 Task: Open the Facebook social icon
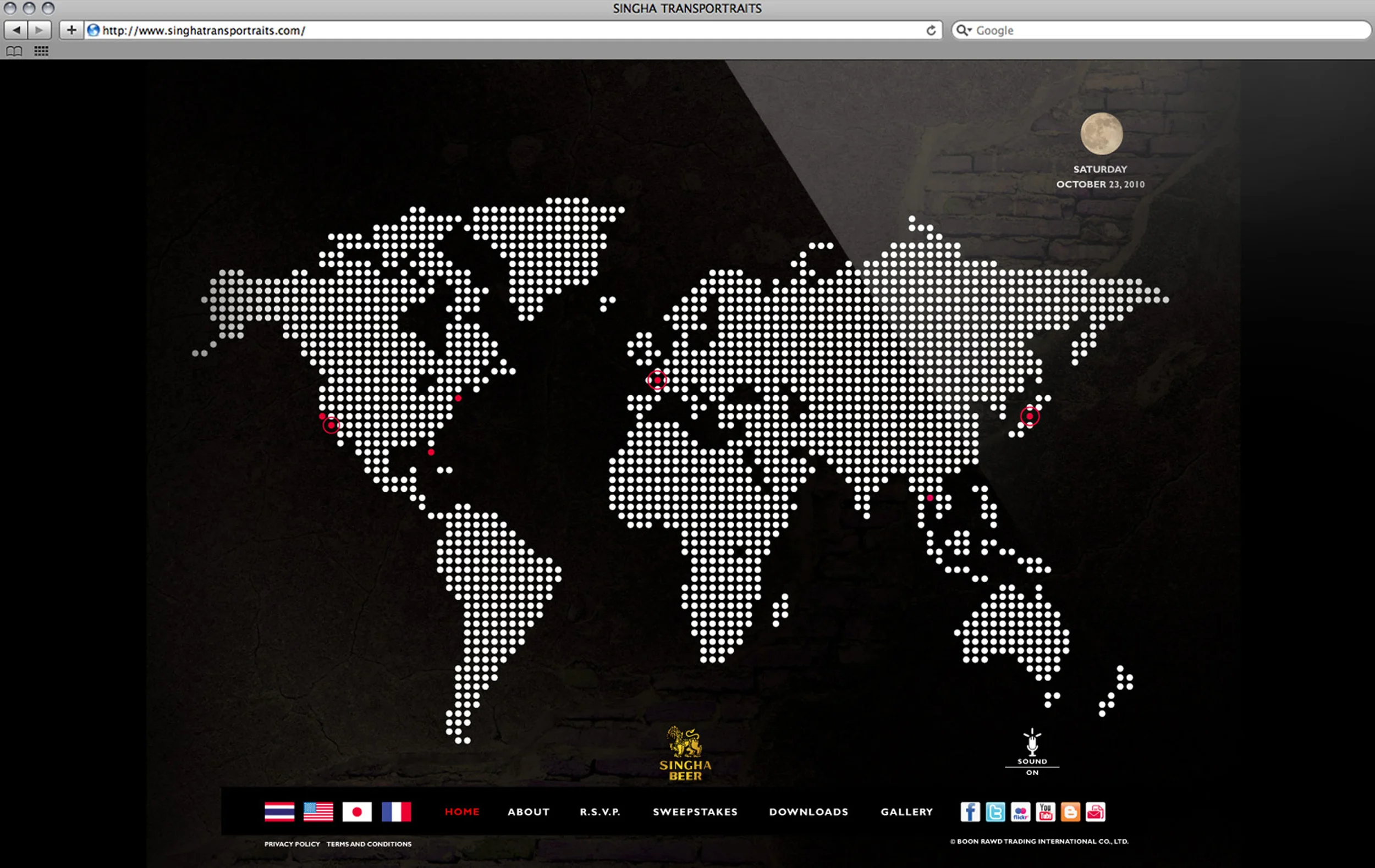click(x=970, y=811)
